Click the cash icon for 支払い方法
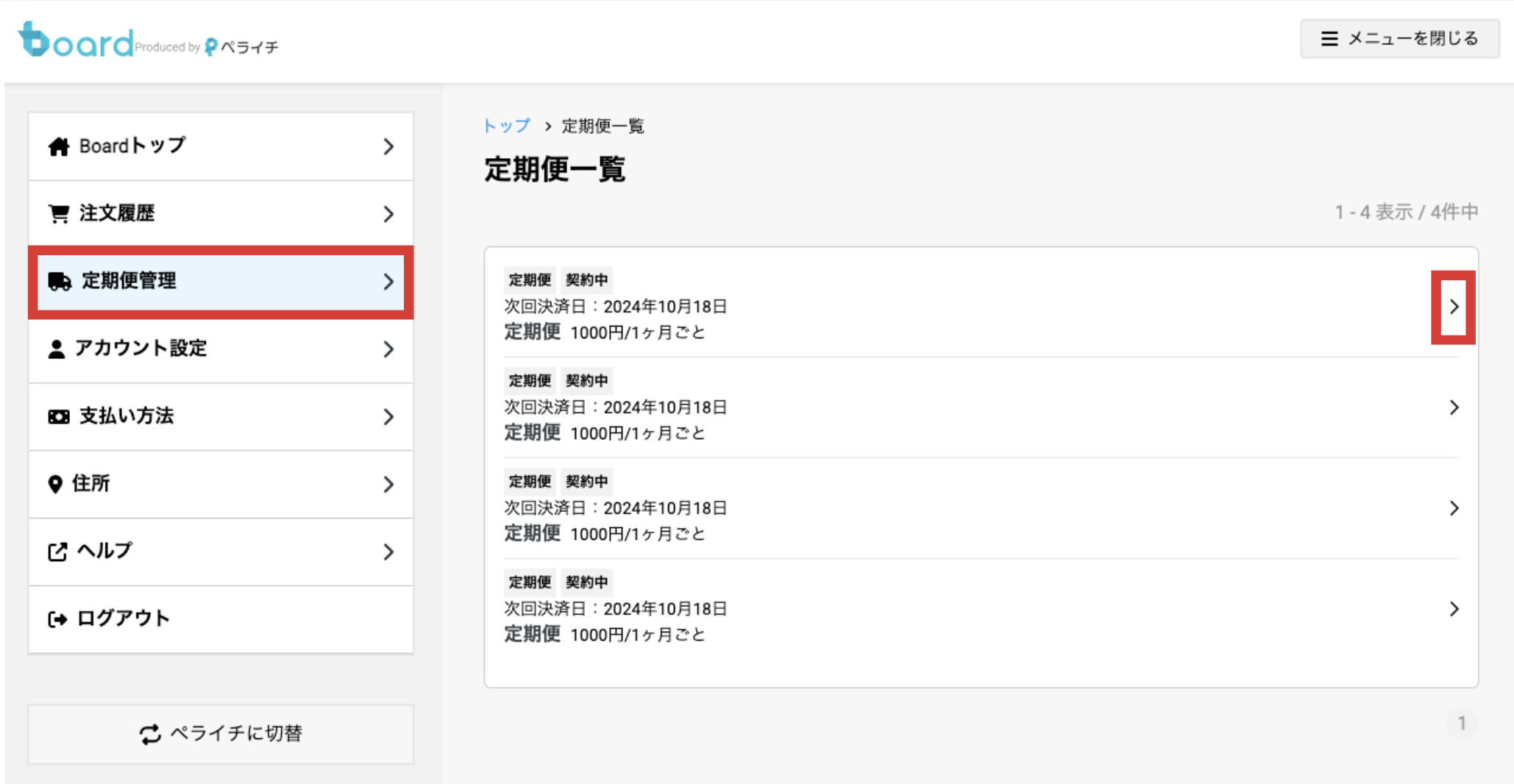Screen dimensions: 1514x784 pos(59,417)
